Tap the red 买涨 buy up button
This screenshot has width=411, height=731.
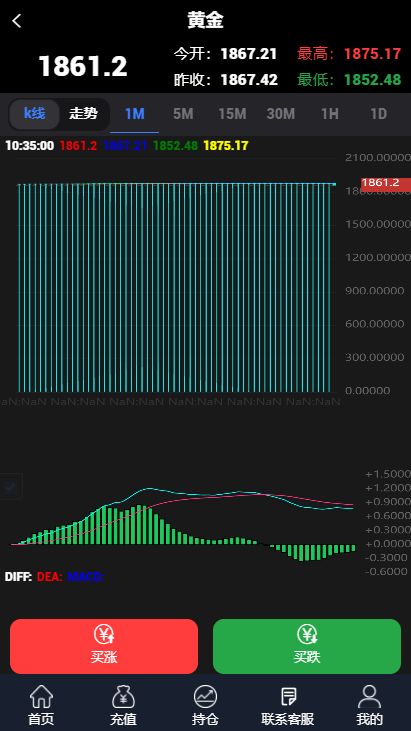tap(104, 646)
